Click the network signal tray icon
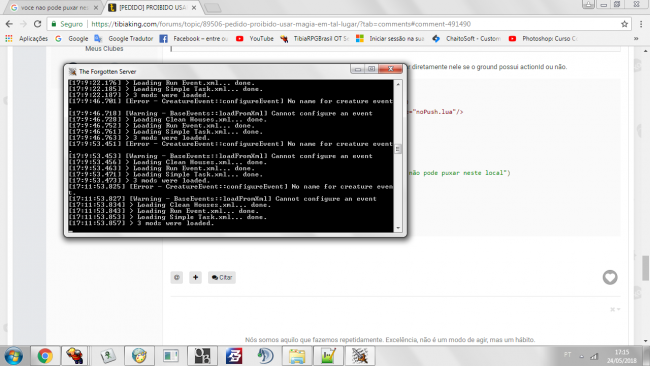This screenshot has width=650, height=366. [x=594, y=356]
